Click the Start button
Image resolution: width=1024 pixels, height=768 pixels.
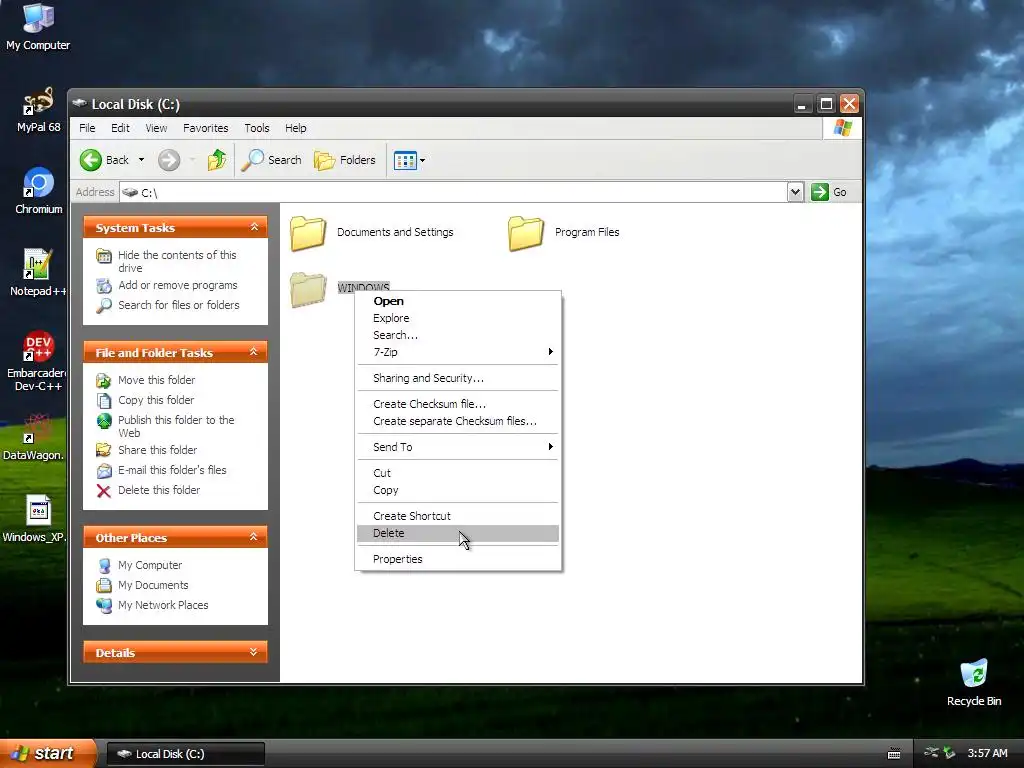47,754
